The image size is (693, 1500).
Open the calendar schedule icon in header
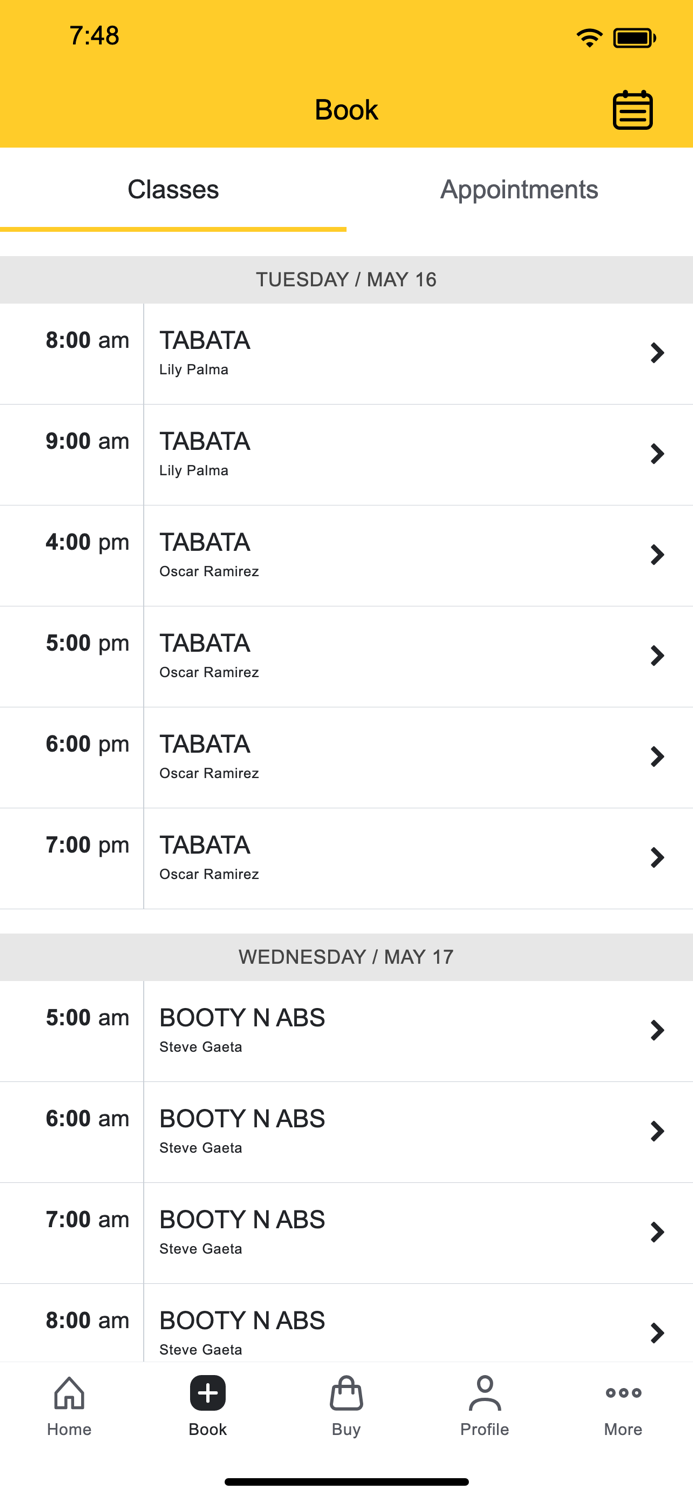tap(632, 110)
